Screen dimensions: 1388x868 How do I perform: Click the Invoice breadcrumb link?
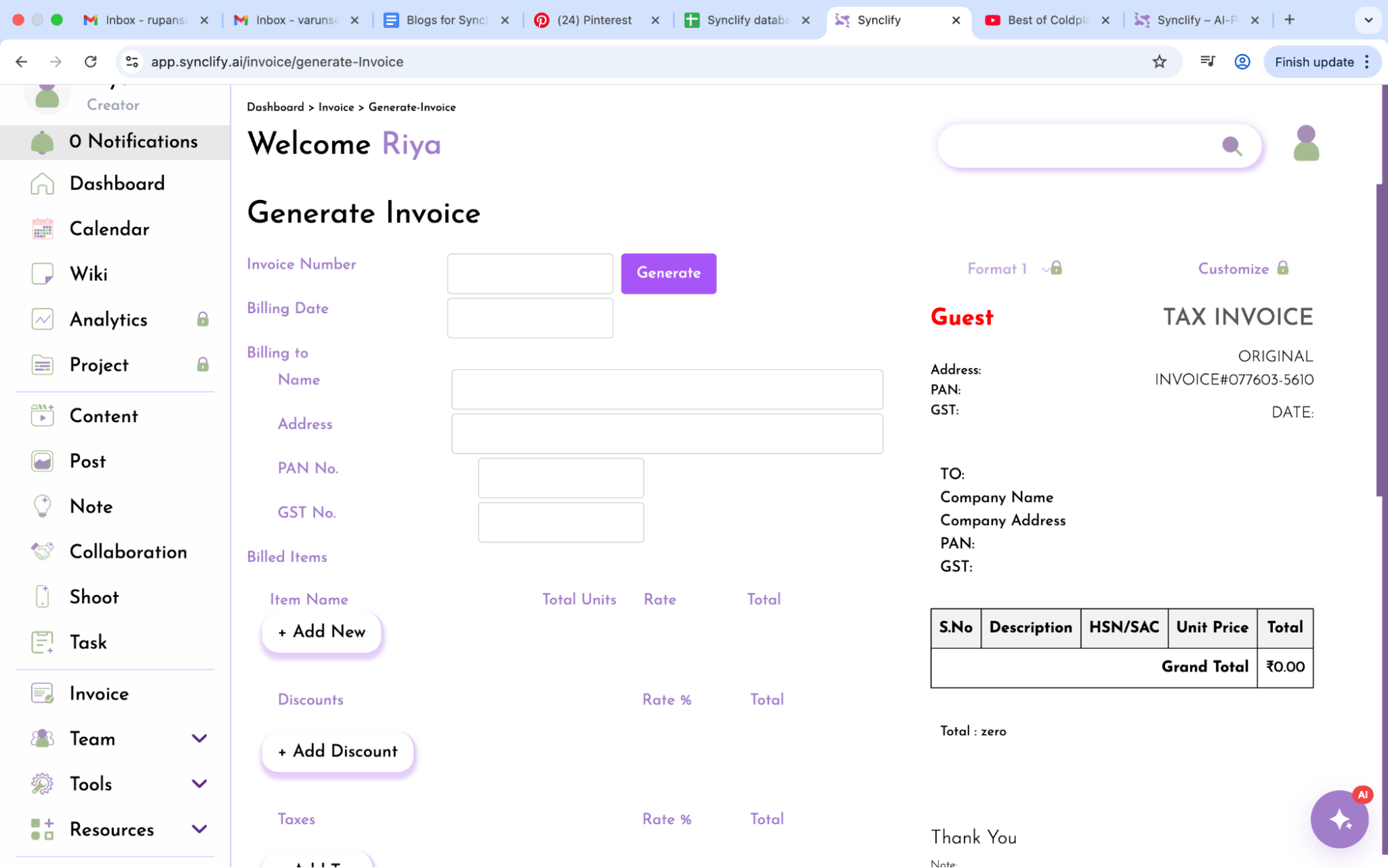pos(336,107)
